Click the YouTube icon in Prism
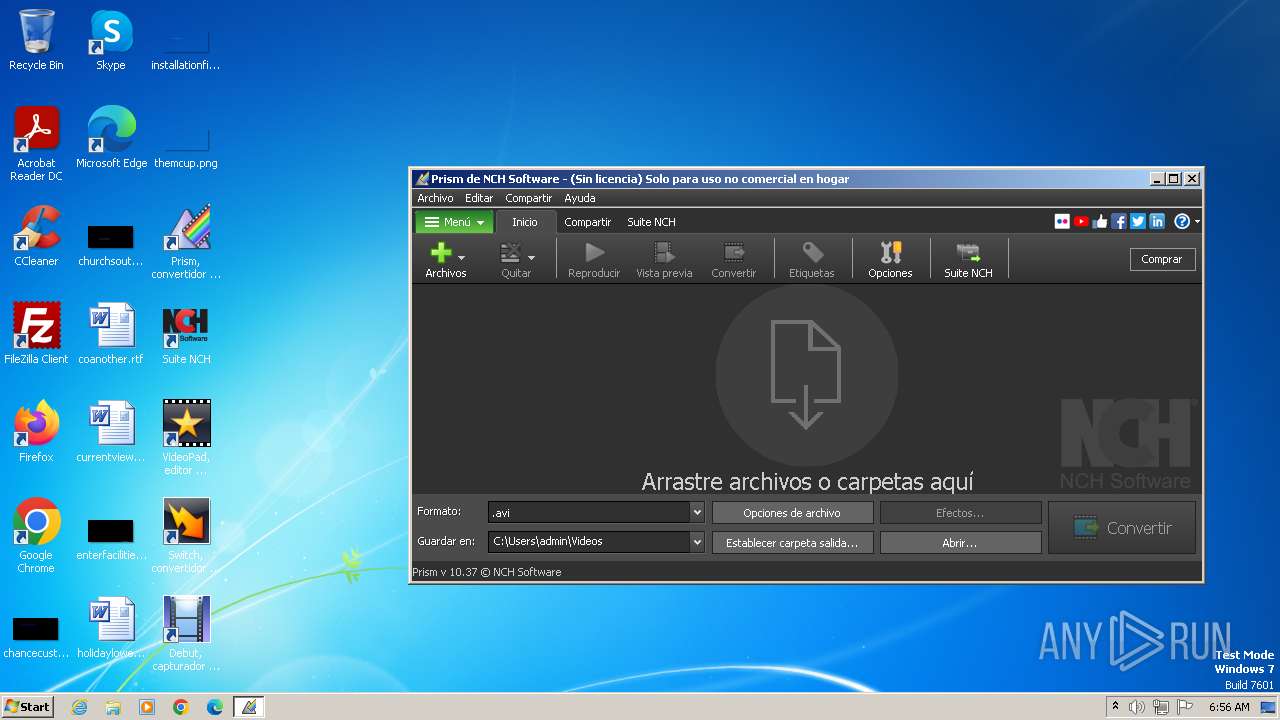1280x720 pixels. tap(1081, 222)
